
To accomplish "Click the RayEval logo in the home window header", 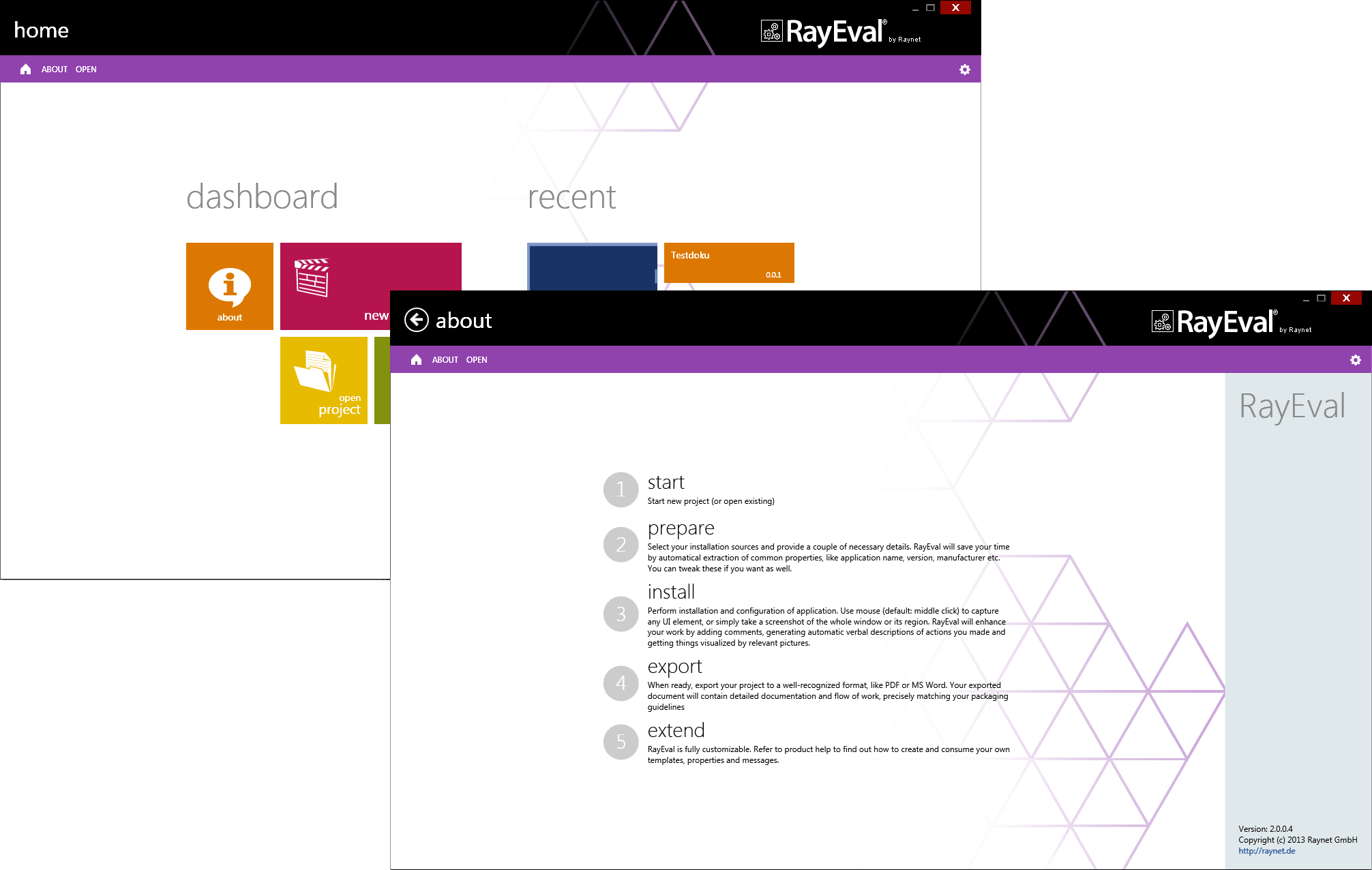I will [840, 31].
